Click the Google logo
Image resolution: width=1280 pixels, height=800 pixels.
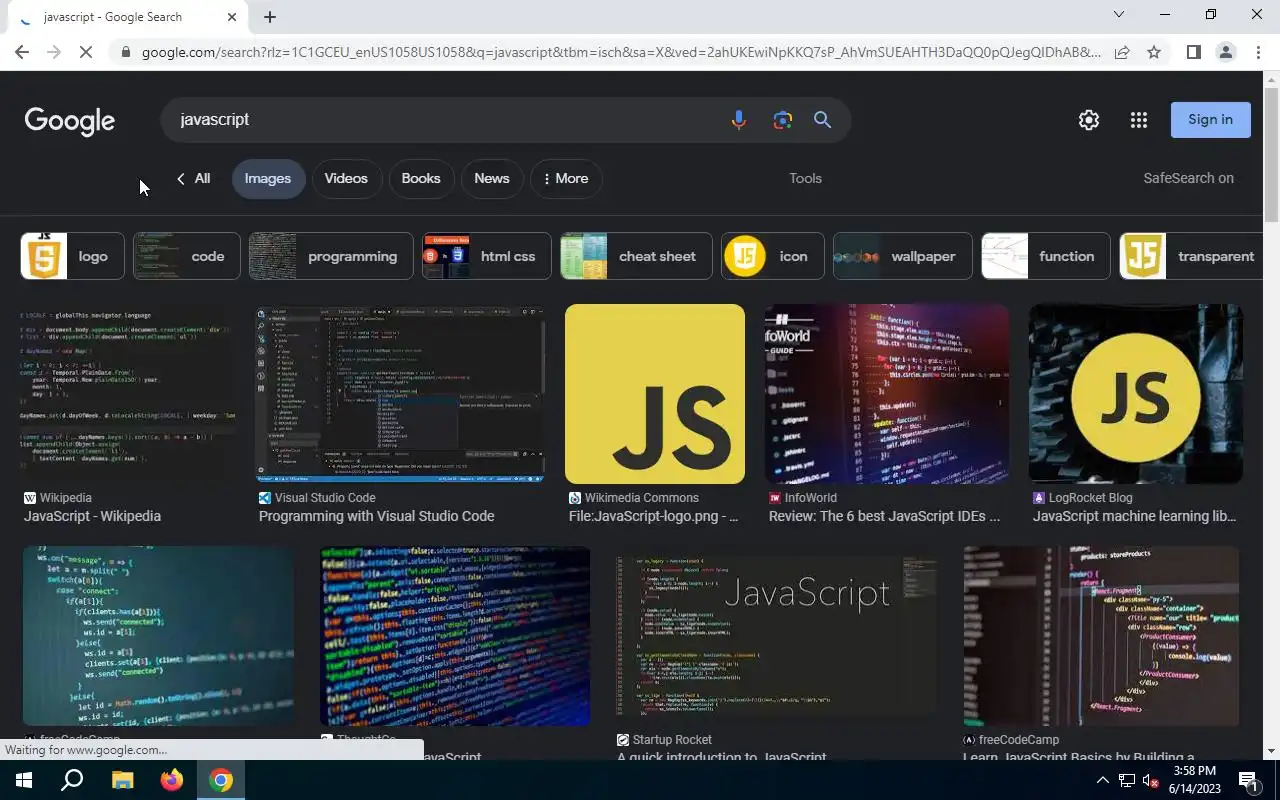[x=70, y=121]
